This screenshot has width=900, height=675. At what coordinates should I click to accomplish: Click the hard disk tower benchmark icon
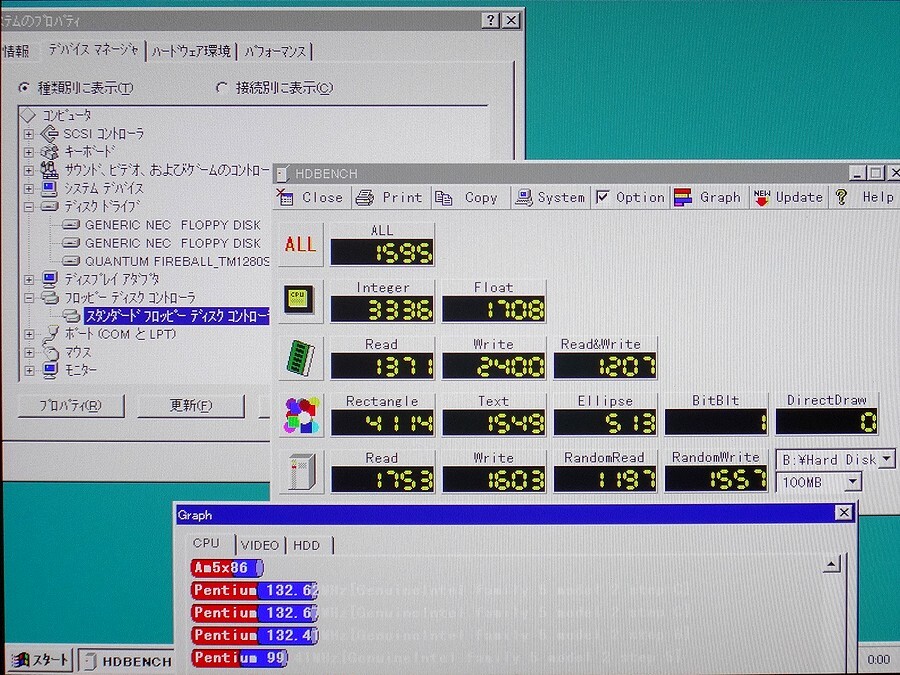(x=301, y=472)
